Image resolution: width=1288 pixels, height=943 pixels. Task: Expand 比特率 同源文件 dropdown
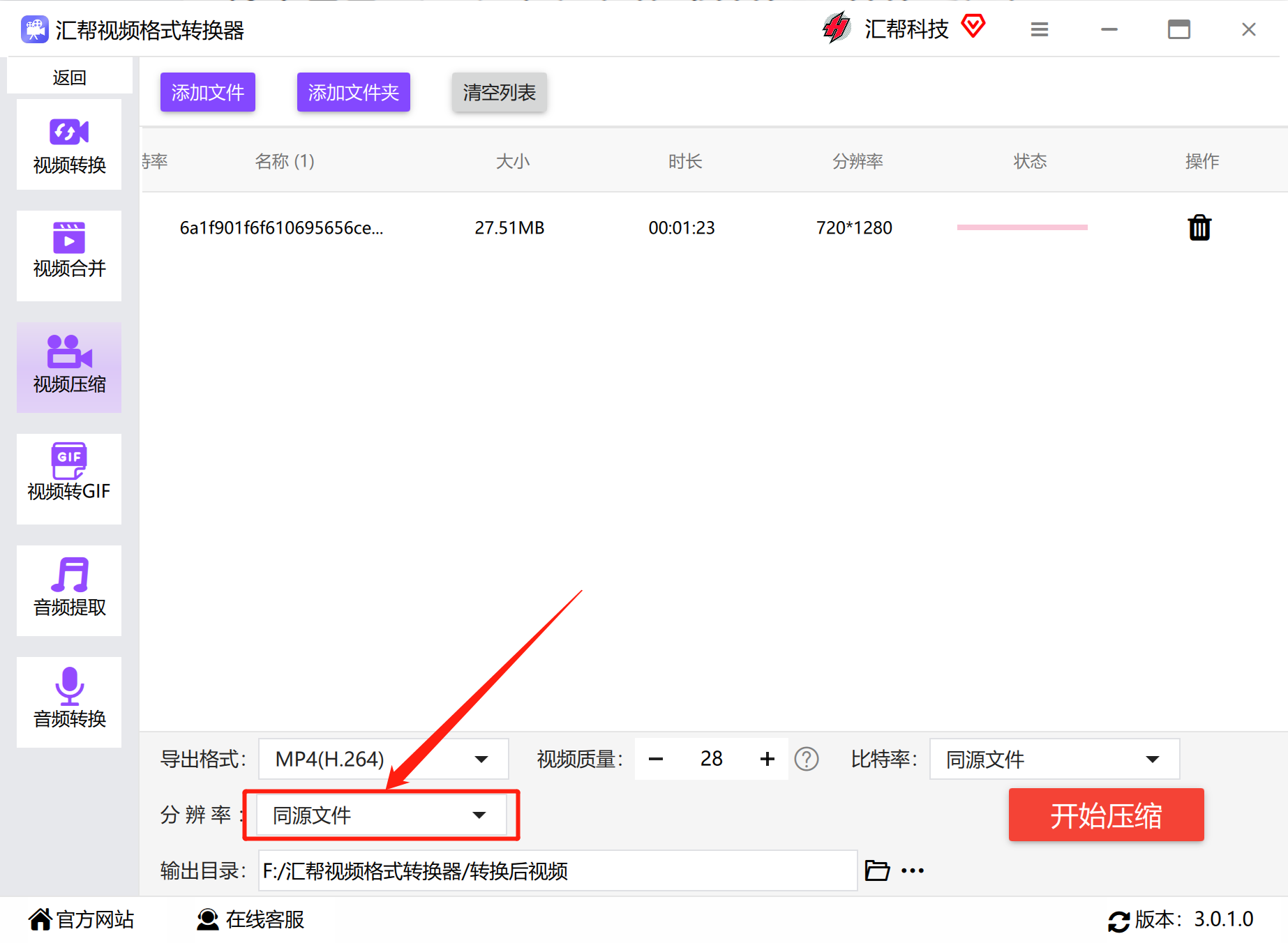pos(1054,759)
